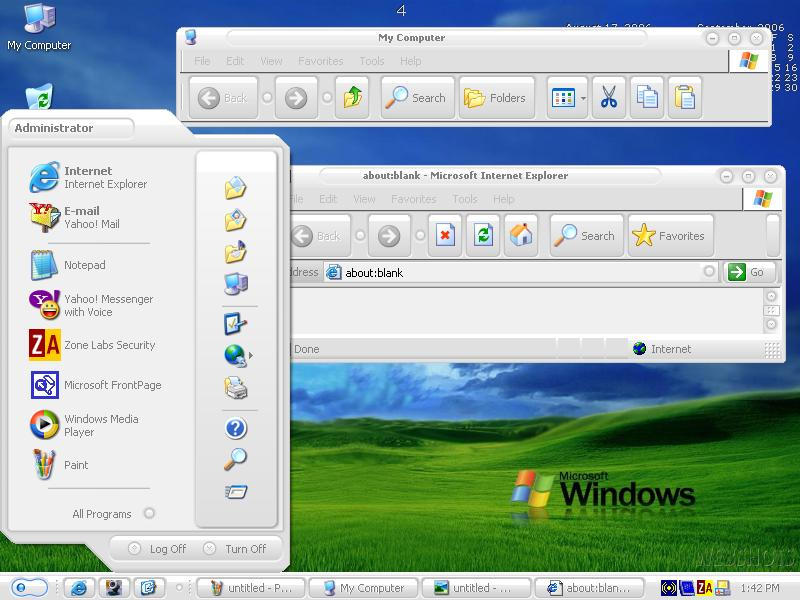Click the Administrator user name header

[54, 128]
